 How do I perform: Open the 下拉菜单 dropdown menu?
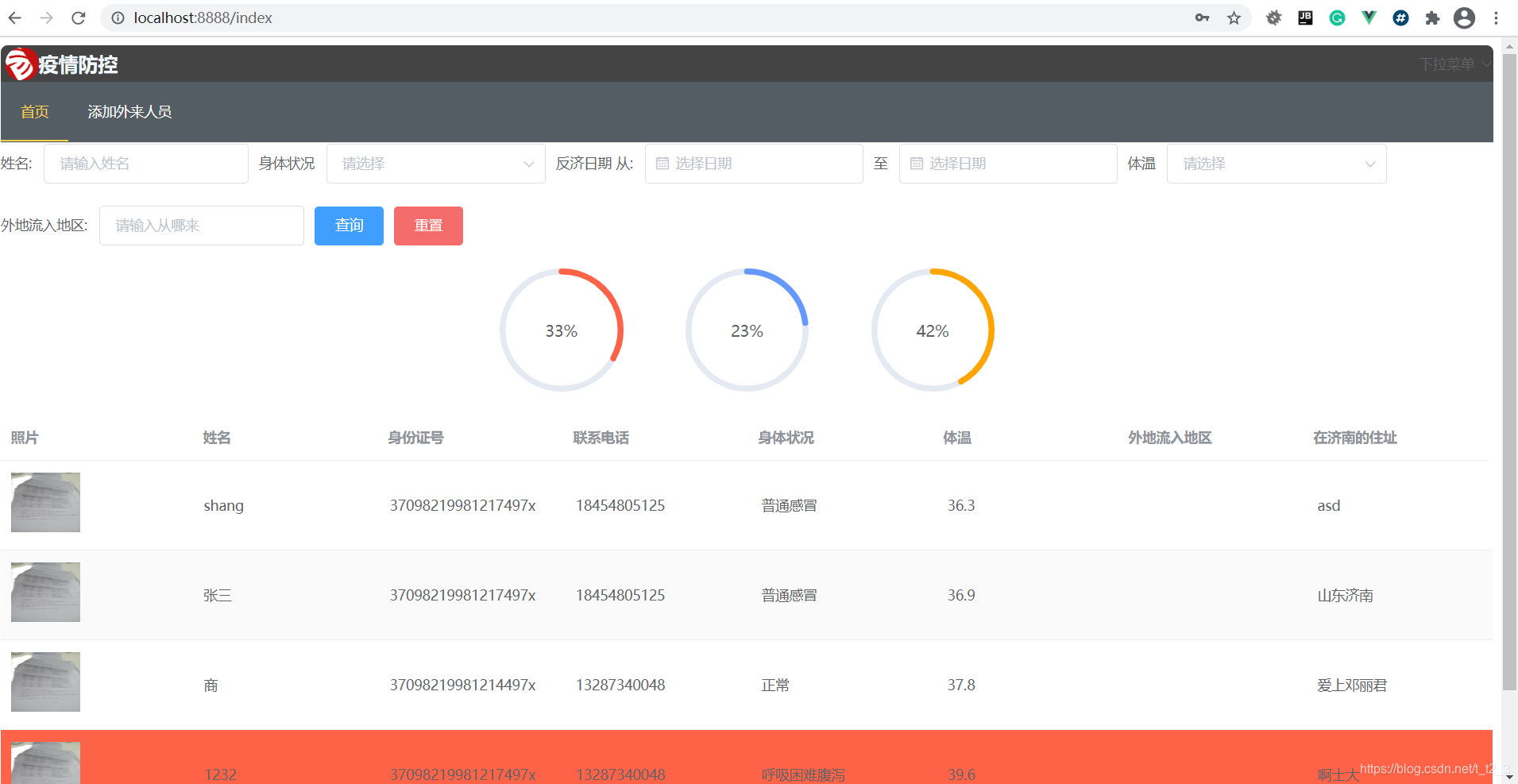click(1454, 64)
